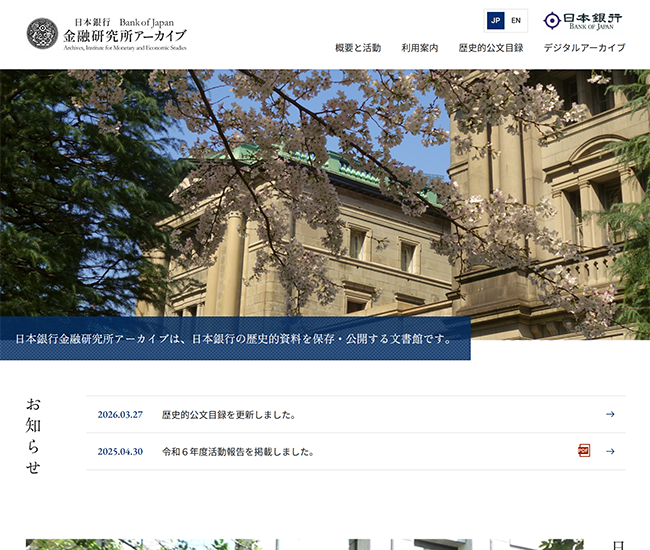Screen dimensions: 650x550
Task: Click the date 2025.04.30
Action: pos(120,451)
